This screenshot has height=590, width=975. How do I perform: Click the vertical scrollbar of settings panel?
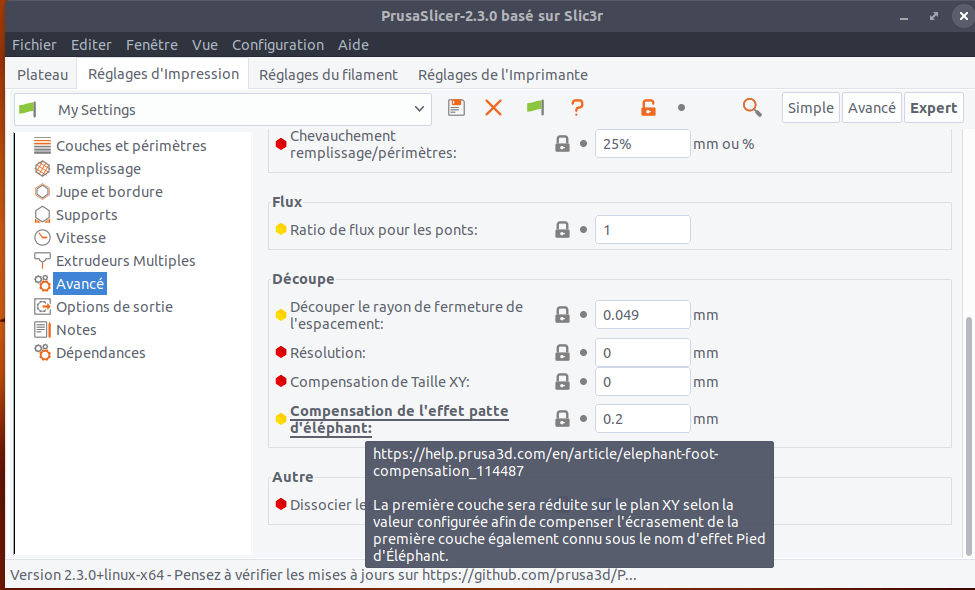click(968, 435)
